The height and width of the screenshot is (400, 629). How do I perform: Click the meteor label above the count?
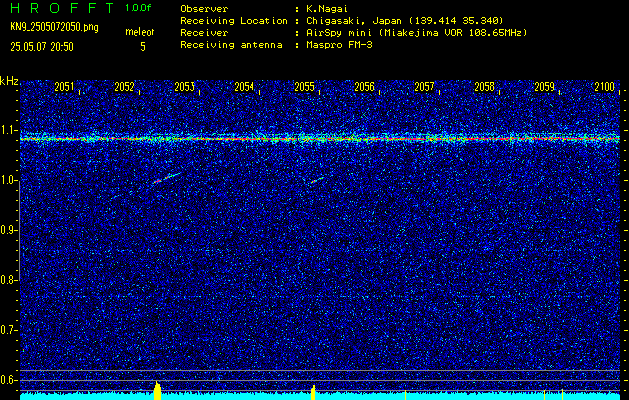pyautogui.click(x=140, y=32)
